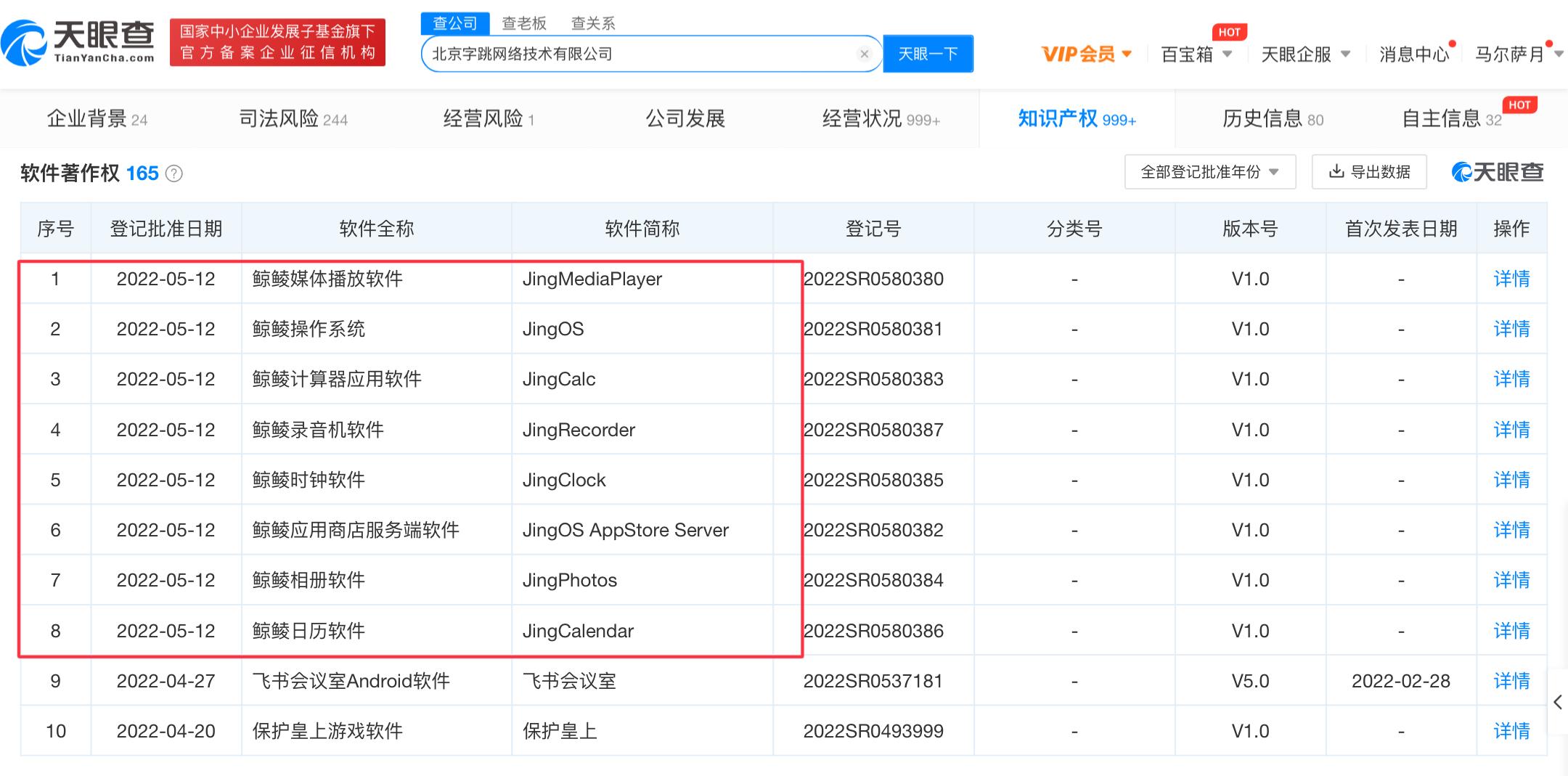Select registration number 2022SR0537181

coord(873,681)
